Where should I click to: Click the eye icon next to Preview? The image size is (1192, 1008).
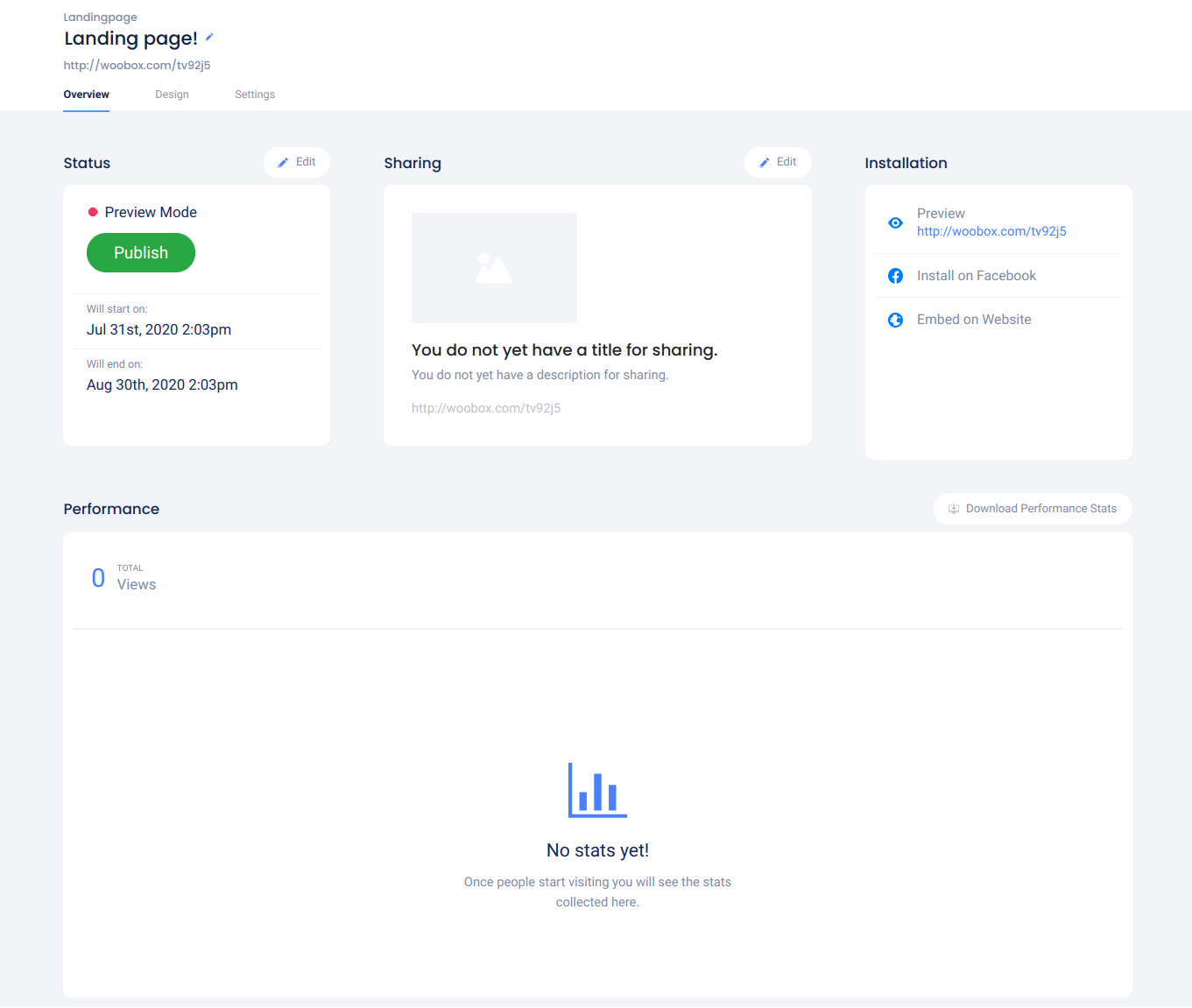coord(895,222)
